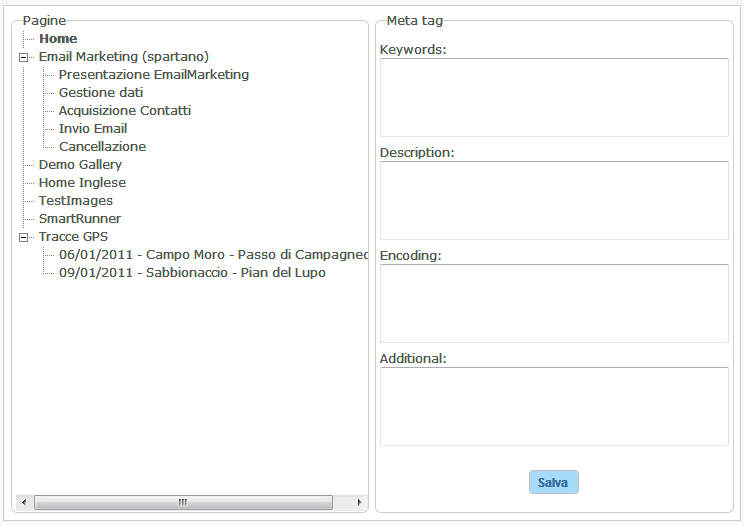Select Cancellazione in the page tree
744x525 pixels.
point(102,147)
